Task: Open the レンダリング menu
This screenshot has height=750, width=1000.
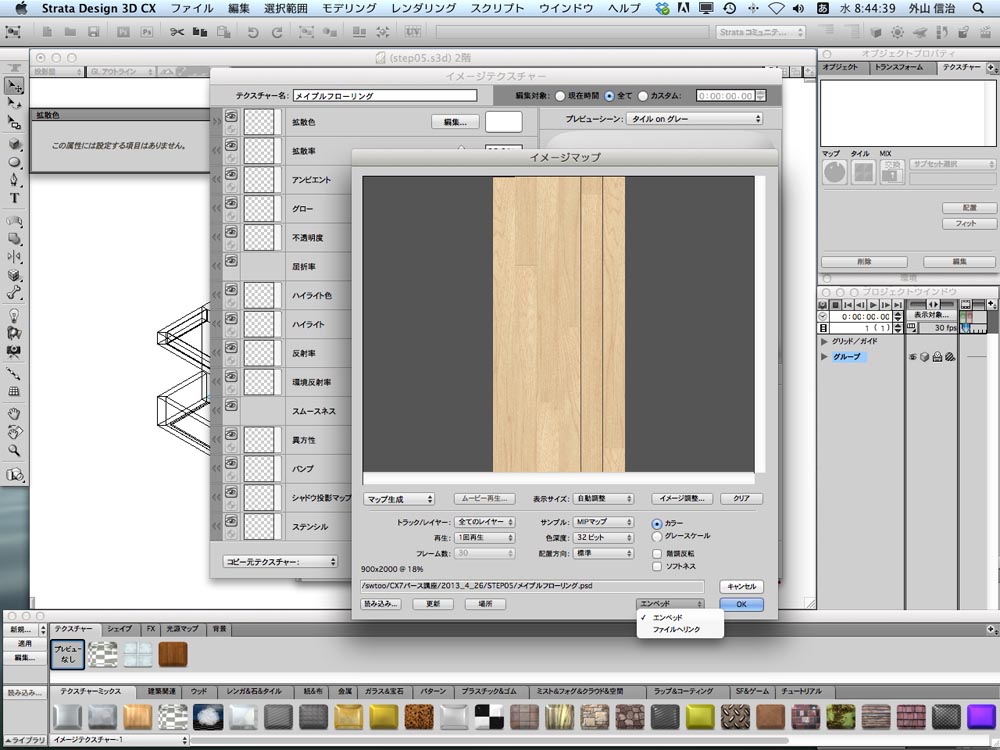Action: tap(423, 8)
